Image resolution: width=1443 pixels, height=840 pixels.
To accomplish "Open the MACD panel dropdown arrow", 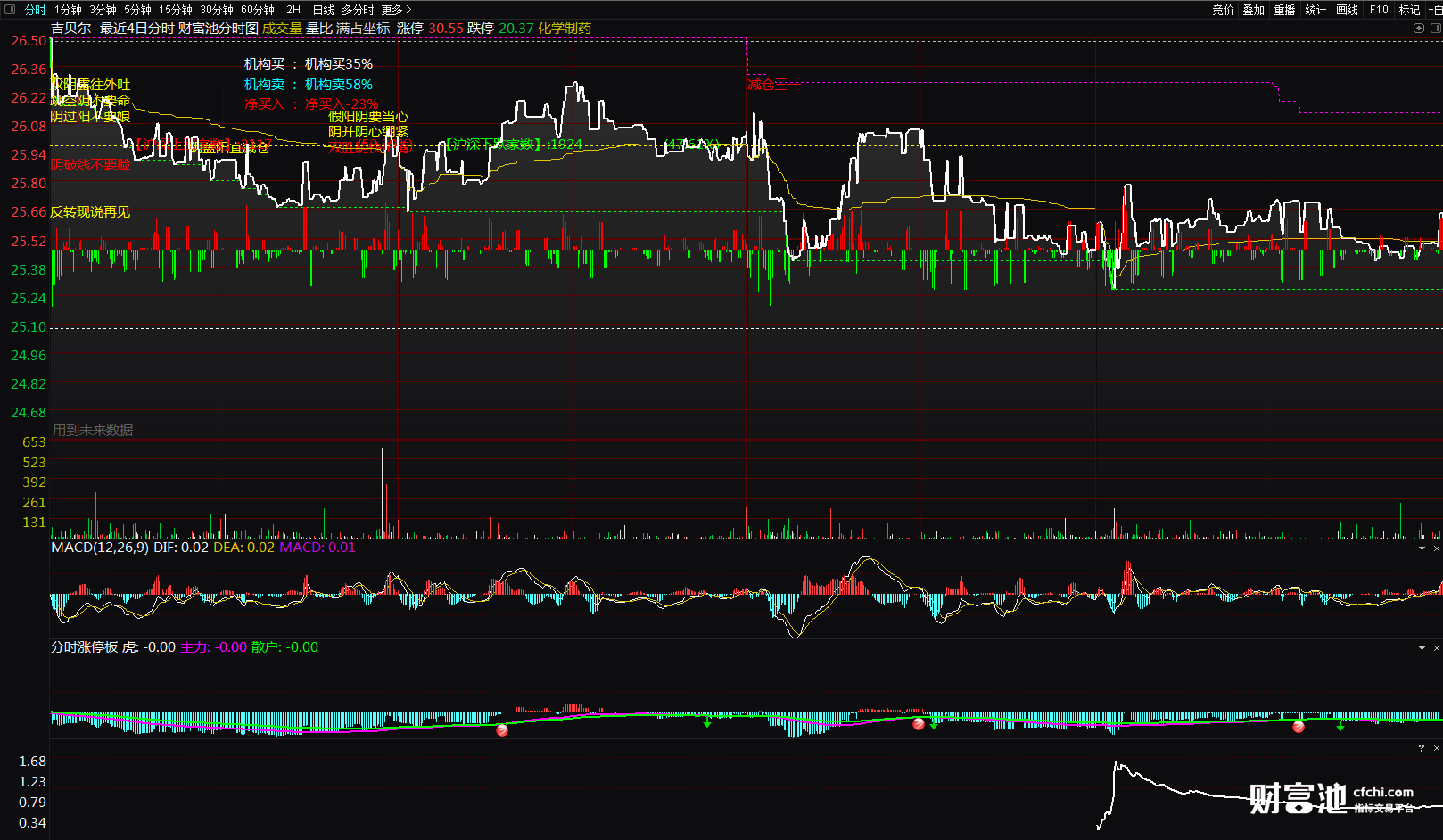I will pyautogui.click(x=1422, y=548).
